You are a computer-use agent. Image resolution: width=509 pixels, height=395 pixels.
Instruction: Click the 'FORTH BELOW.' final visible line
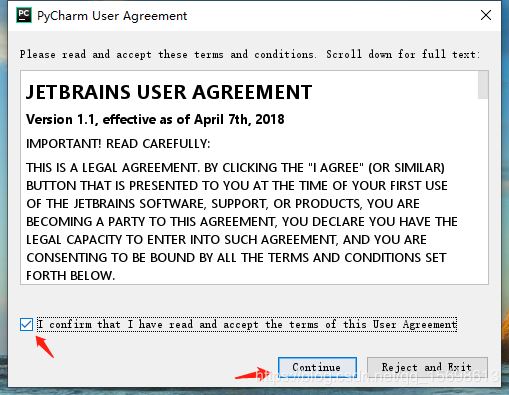pyautogui.click(x=70, y=276)
